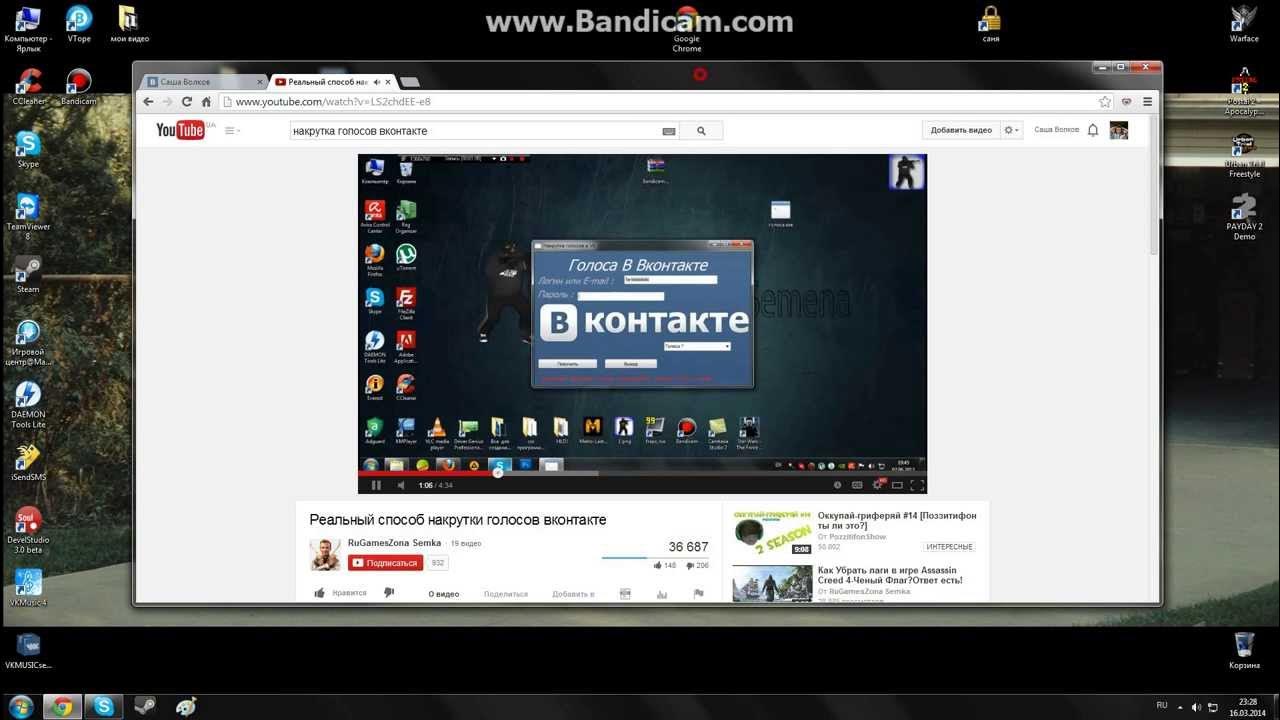
Task: Click the YouTube search magnifier button
Action: tap(702, 131)
